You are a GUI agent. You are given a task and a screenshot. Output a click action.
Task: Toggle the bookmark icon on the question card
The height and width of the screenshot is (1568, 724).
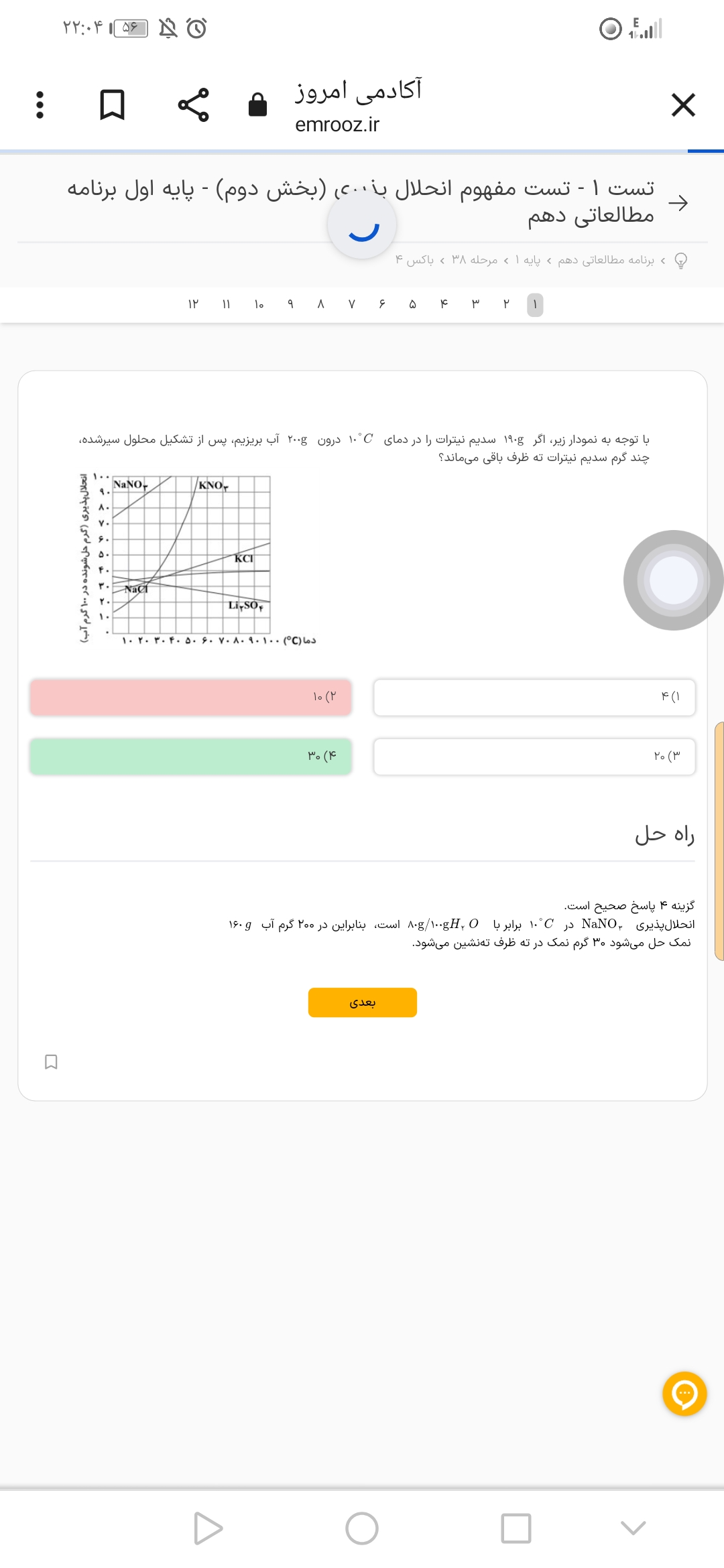(51, 1062)
